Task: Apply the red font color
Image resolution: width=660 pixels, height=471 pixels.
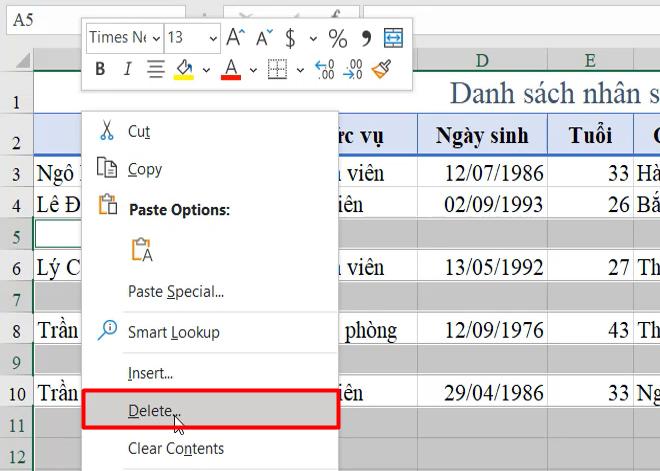Action: (231, 69)
